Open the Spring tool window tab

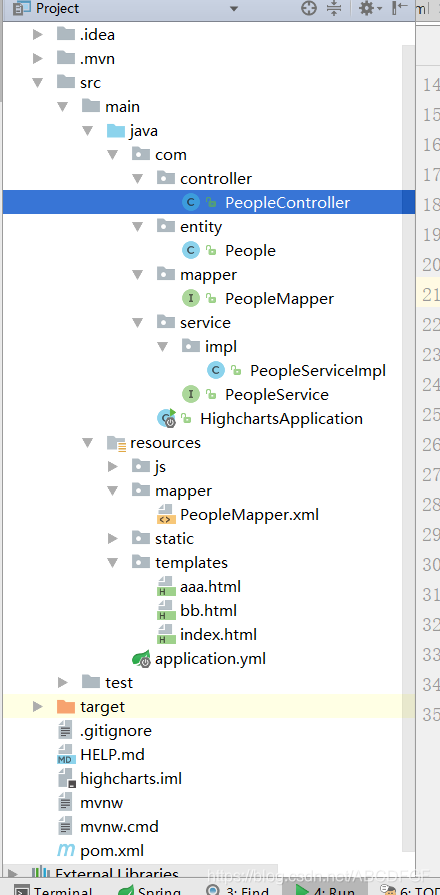pos(150,889)
